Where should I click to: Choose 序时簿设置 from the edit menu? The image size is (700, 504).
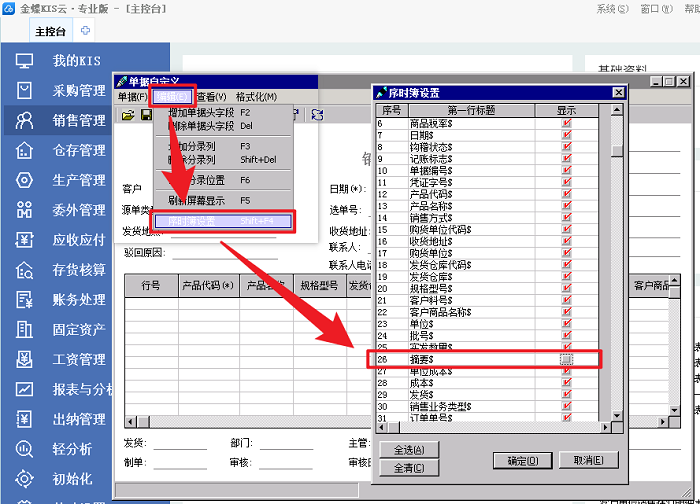pyautogui.click(x=222, y=220)
